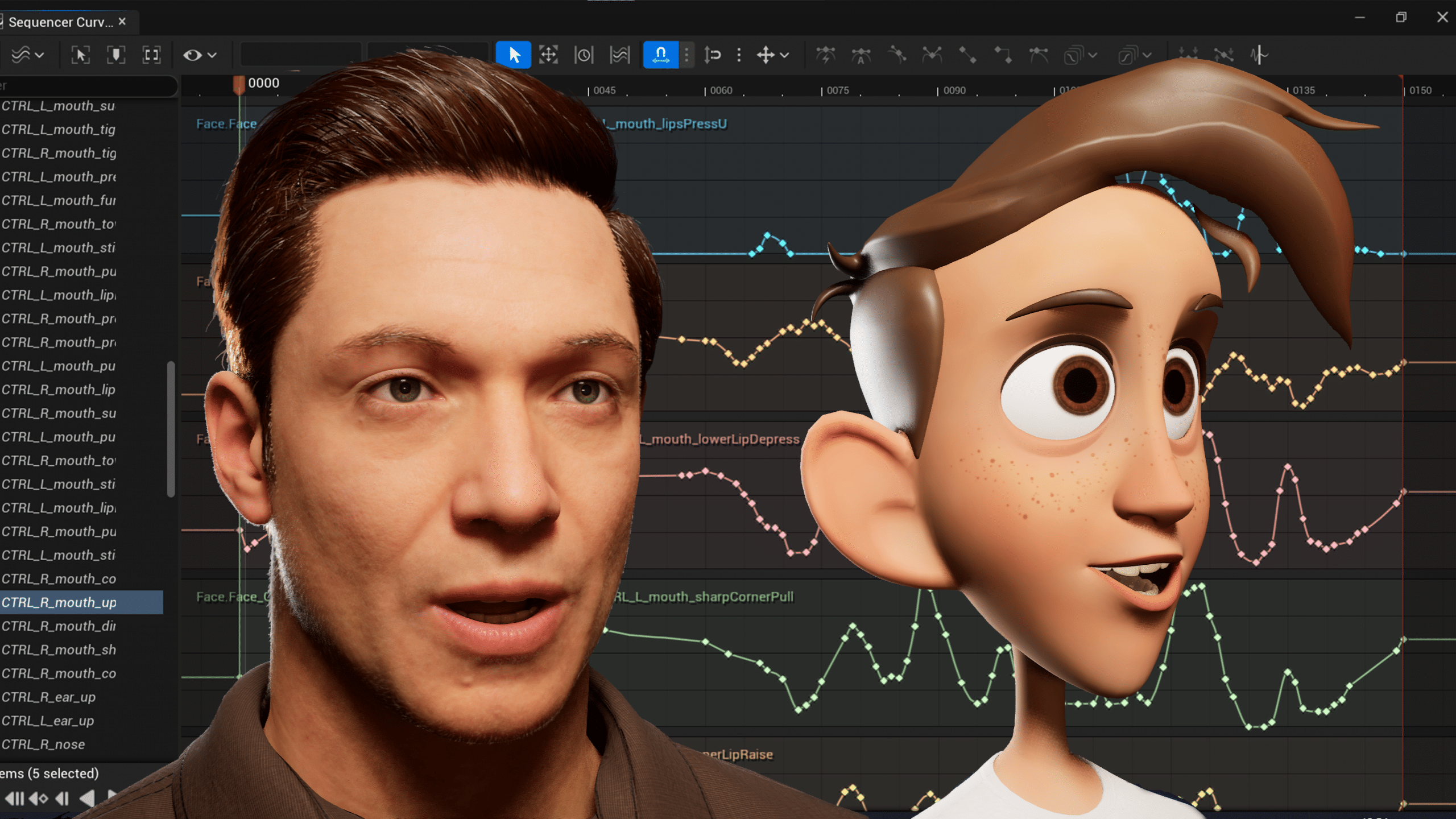1456x819 pixels.
Task: Toggle the magnet key snapping button
Action: pyautogui.click(x=660, y=55)
